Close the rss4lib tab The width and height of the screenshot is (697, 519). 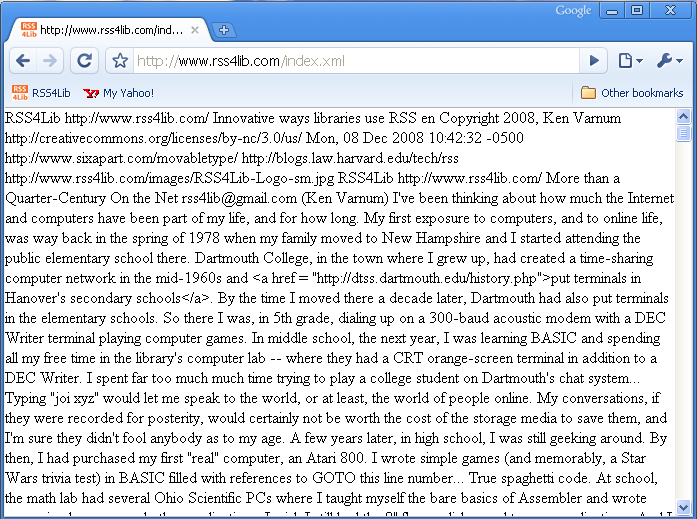click(x=195, y=30)
